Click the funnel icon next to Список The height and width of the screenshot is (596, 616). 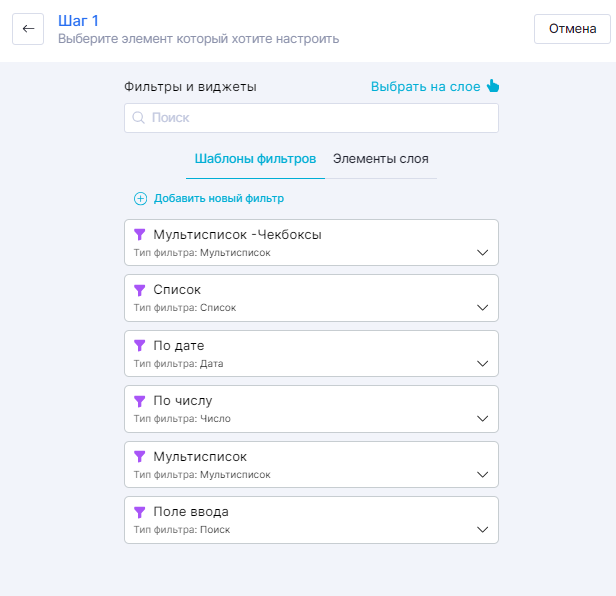(140, 290)
